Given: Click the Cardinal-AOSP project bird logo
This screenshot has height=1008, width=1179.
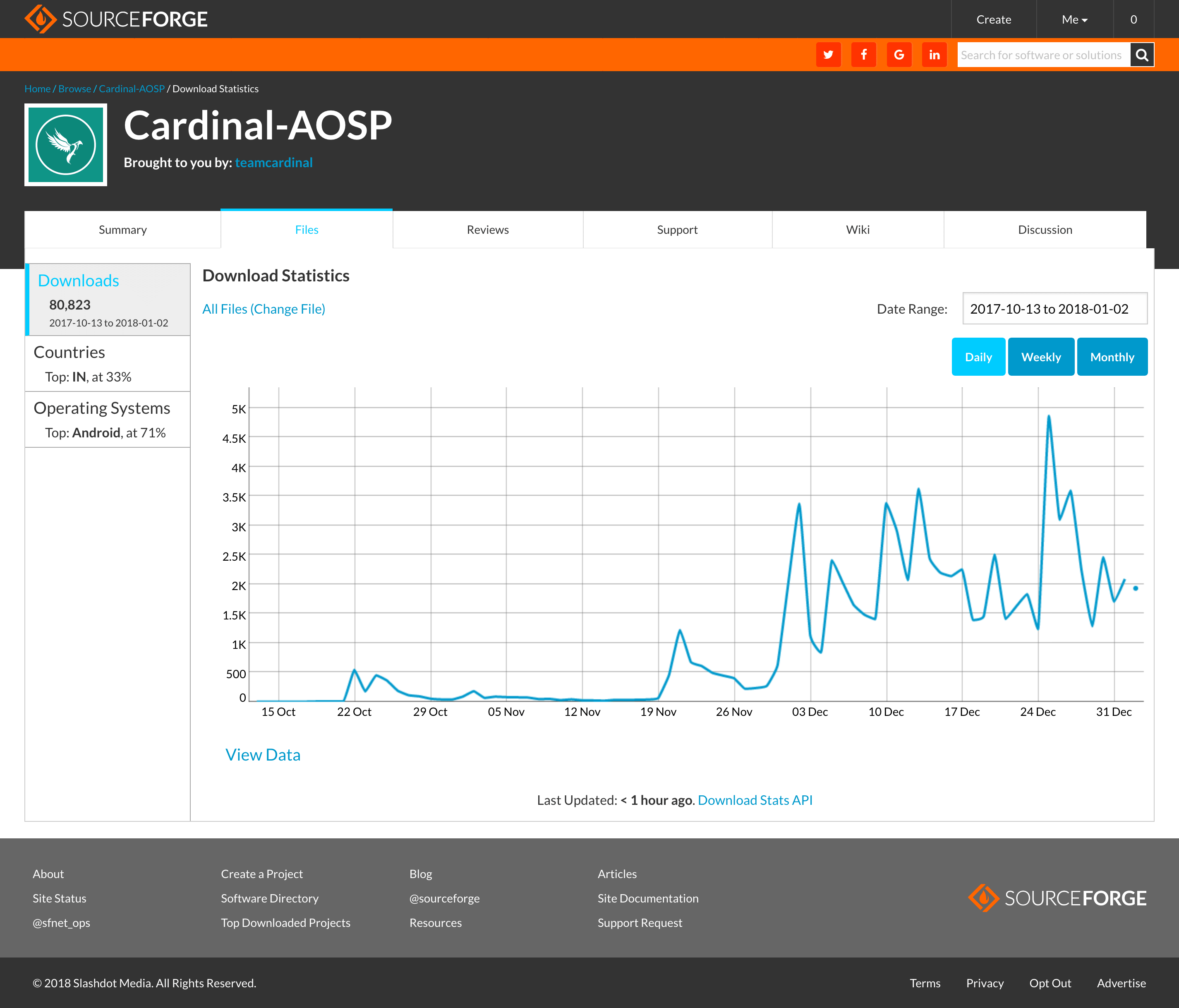Looking at the screenshot, I should 66,144.
